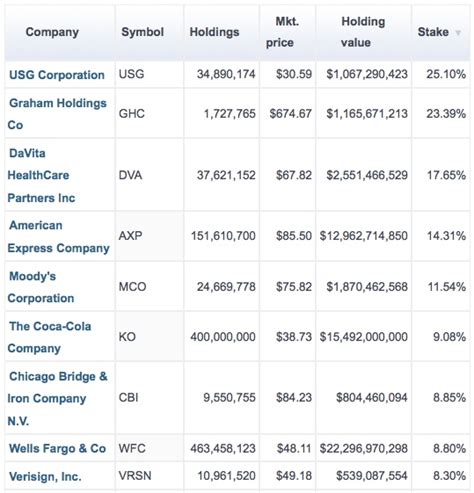This screenshot has width=474, height=493.
Task: Open the Wells Fargo & Co link
Action: [x=57, y=448]
